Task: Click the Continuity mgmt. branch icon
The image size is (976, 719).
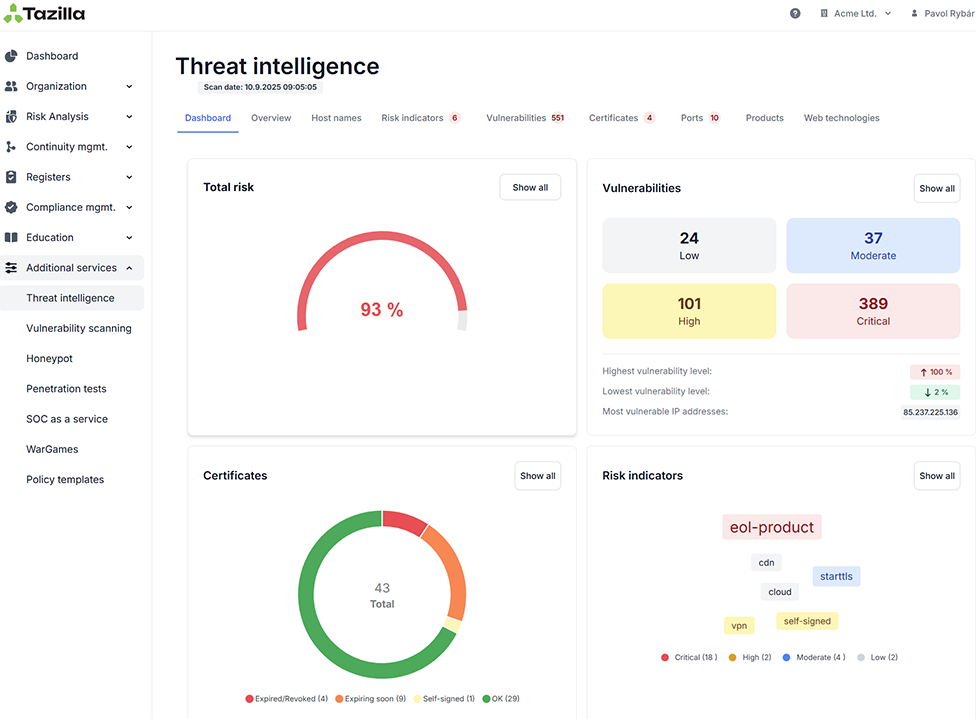Action: [x=11, y=147]
